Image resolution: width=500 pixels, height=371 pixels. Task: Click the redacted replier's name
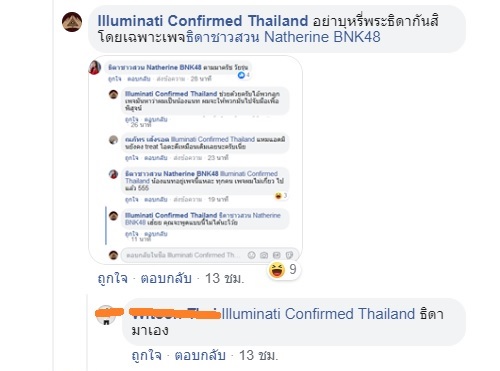[x=175, y=314]
